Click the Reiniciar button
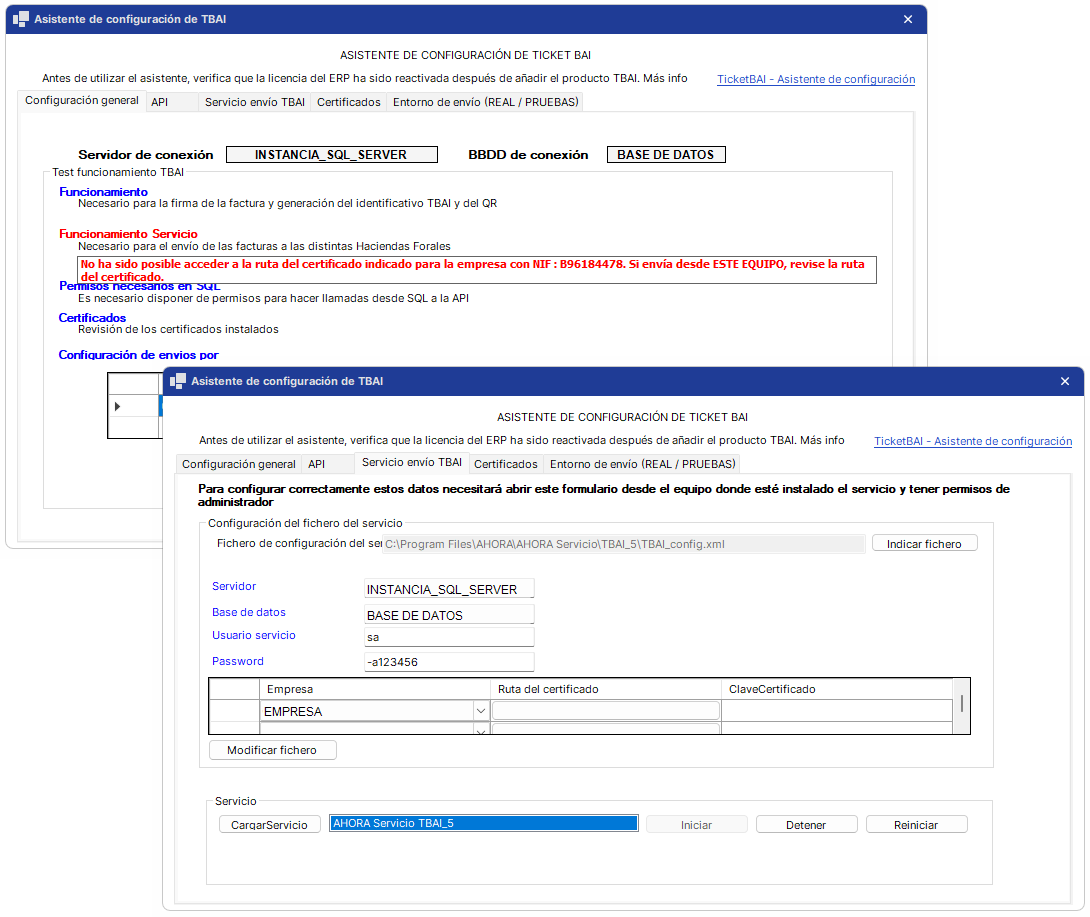Viewport: 1090px width, 917px height. [916, 825]
